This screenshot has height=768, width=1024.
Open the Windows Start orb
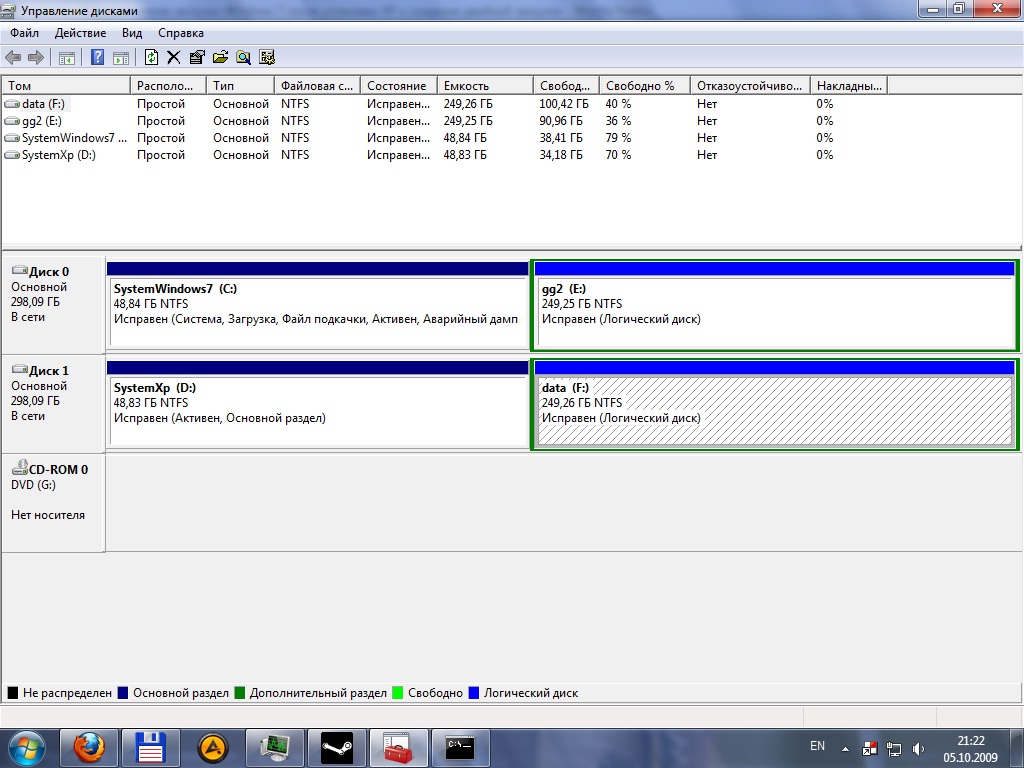26,748
